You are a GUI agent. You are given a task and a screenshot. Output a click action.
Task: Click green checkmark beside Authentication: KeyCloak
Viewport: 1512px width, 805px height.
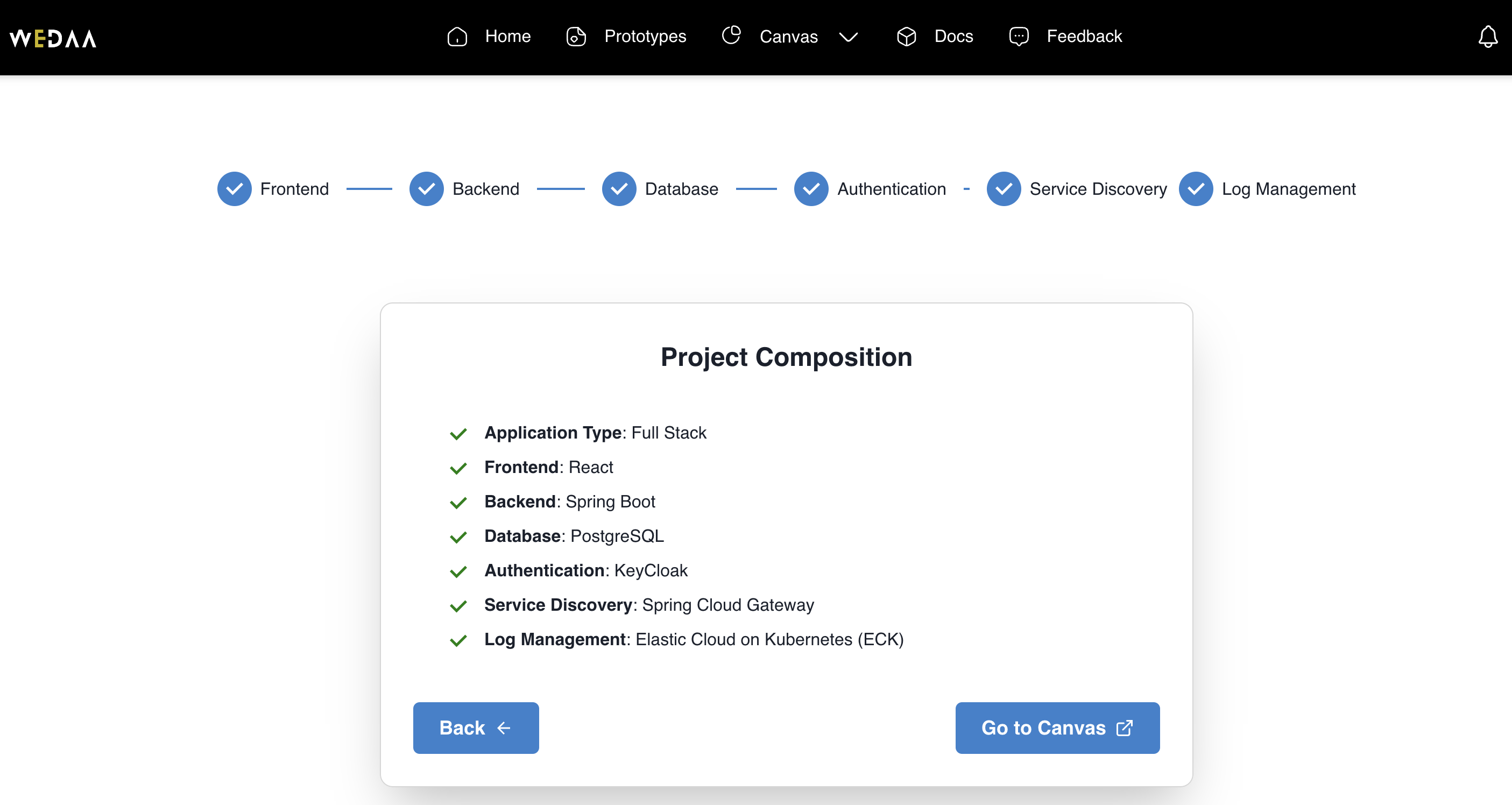(x=458, y=571)
